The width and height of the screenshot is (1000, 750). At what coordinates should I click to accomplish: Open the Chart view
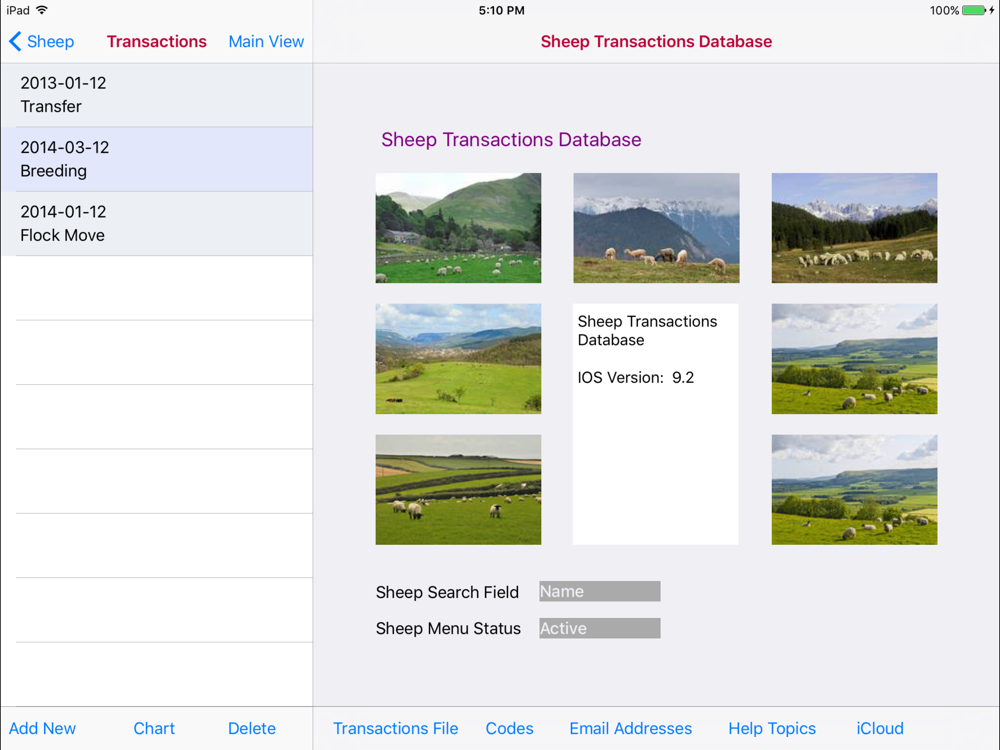[x=154, y=728]
